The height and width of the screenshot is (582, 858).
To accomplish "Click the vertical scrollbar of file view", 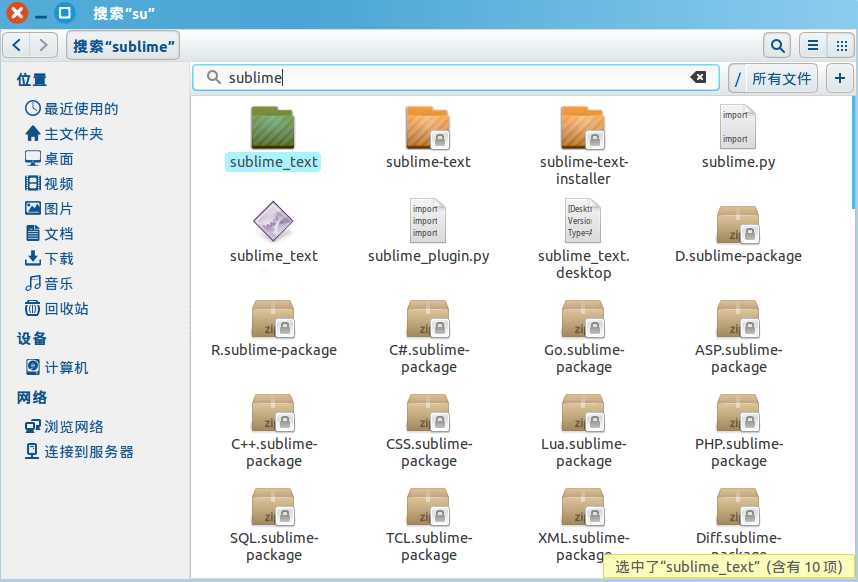I will point(855,152).
